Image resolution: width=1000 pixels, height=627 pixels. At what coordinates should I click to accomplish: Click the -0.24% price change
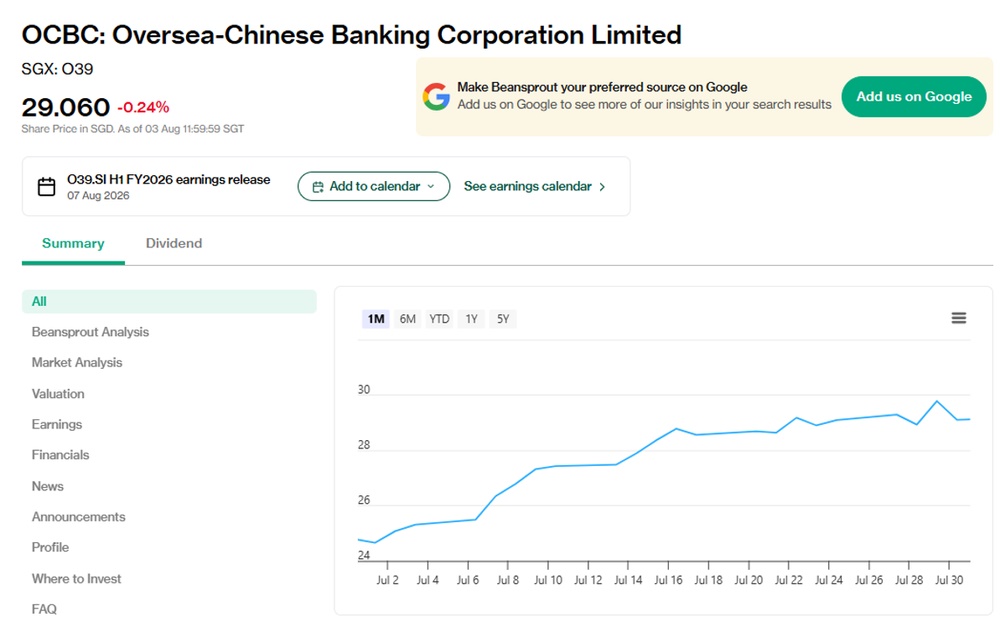click(x=143, y=107)
